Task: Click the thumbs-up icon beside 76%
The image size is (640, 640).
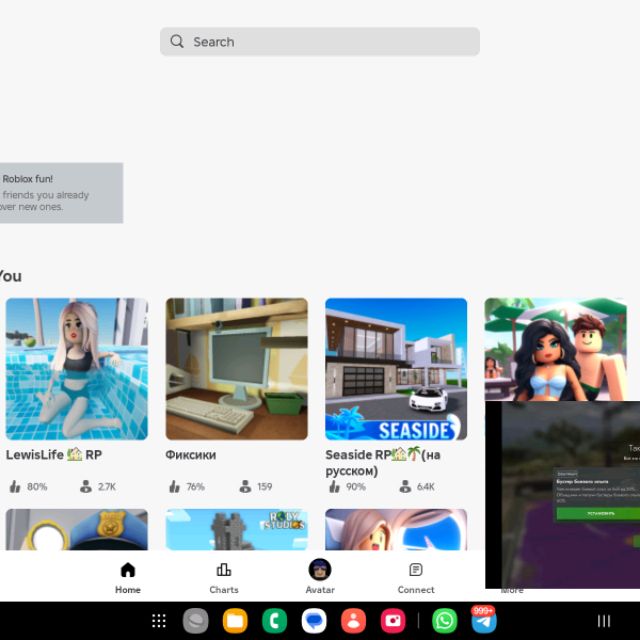Action: click(x=175, y=486)
